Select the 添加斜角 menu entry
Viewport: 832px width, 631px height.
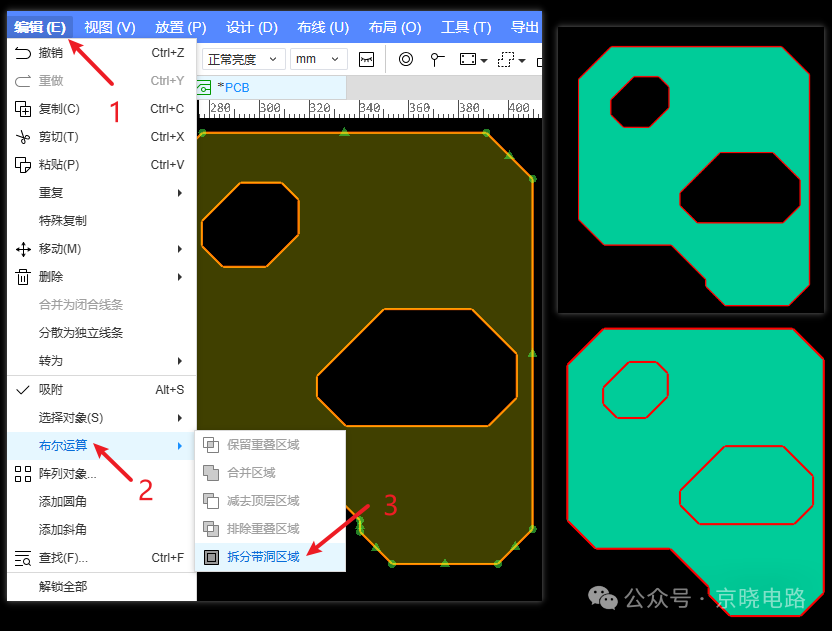102,530
